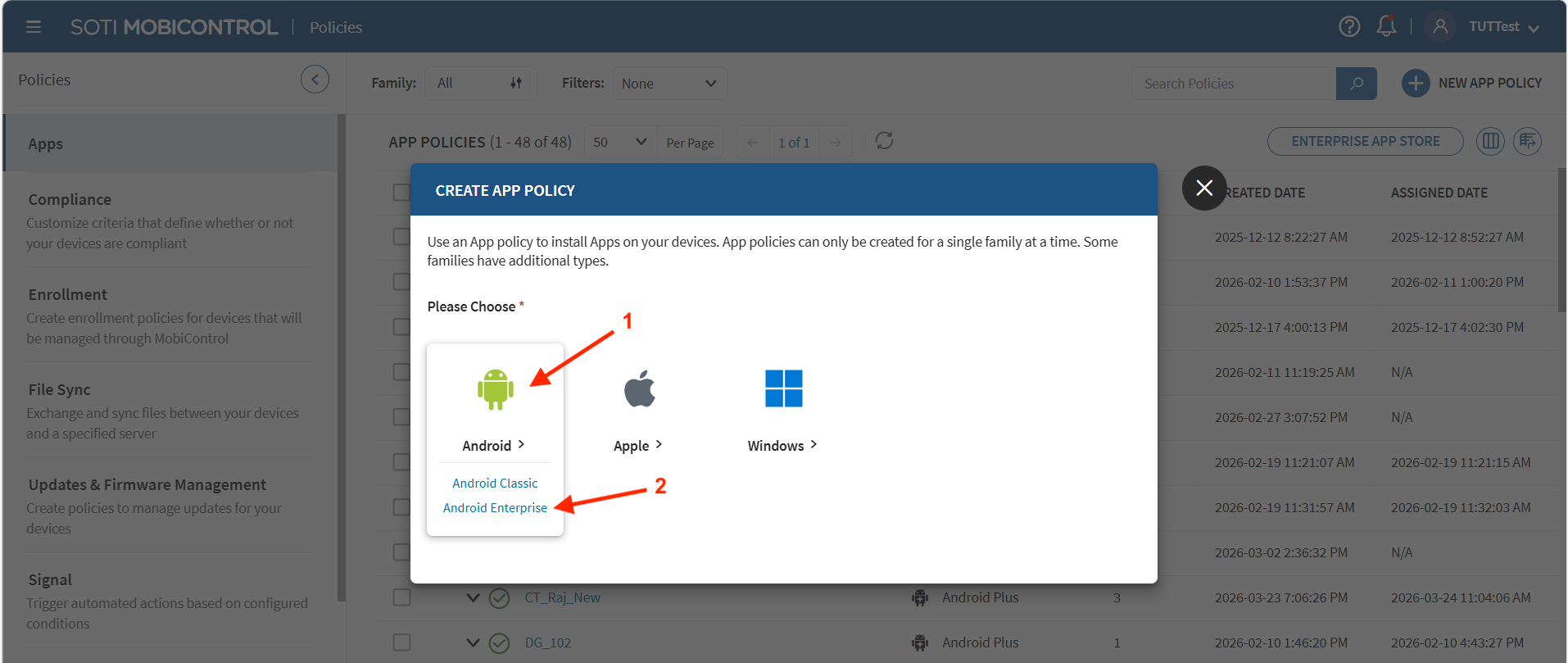
Task: Open the hamburger main menu
Action: click(34, 27)
